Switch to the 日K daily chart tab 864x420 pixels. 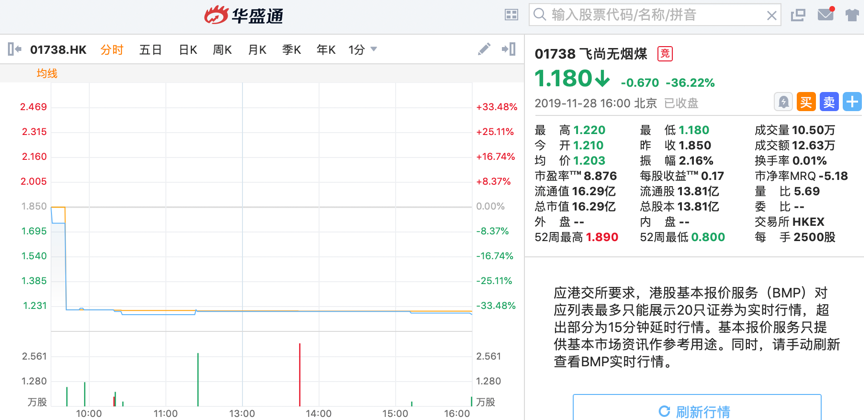[x=188, y=49]
